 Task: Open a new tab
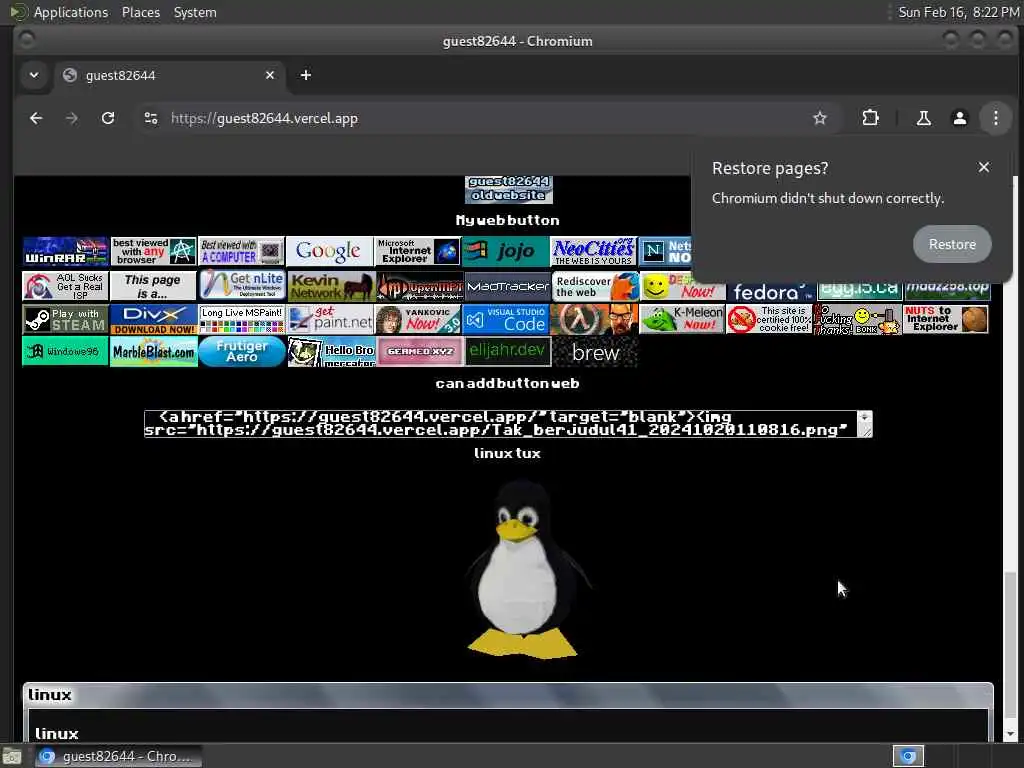[306, 75]
